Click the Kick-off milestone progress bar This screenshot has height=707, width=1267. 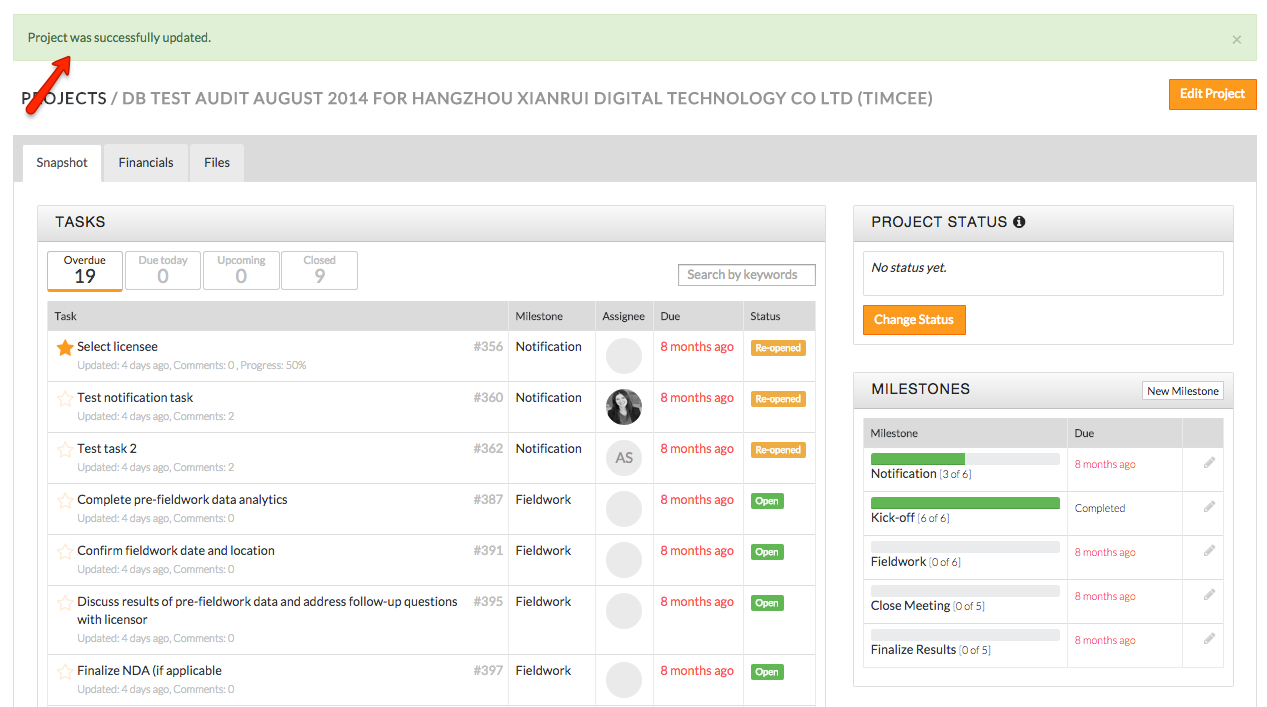(x=965, y=503)
